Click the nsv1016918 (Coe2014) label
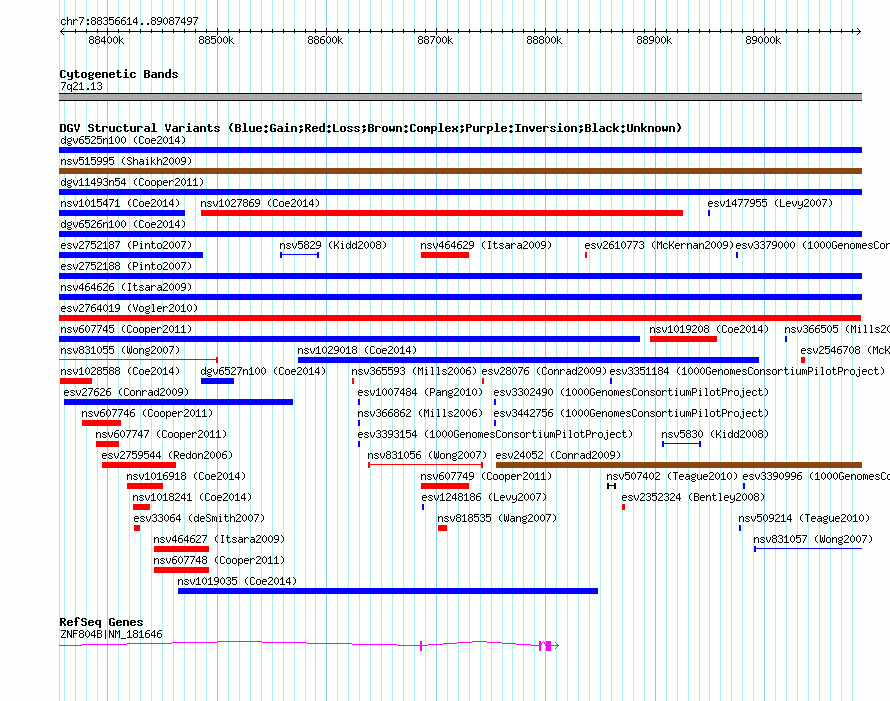 (186, 476)
